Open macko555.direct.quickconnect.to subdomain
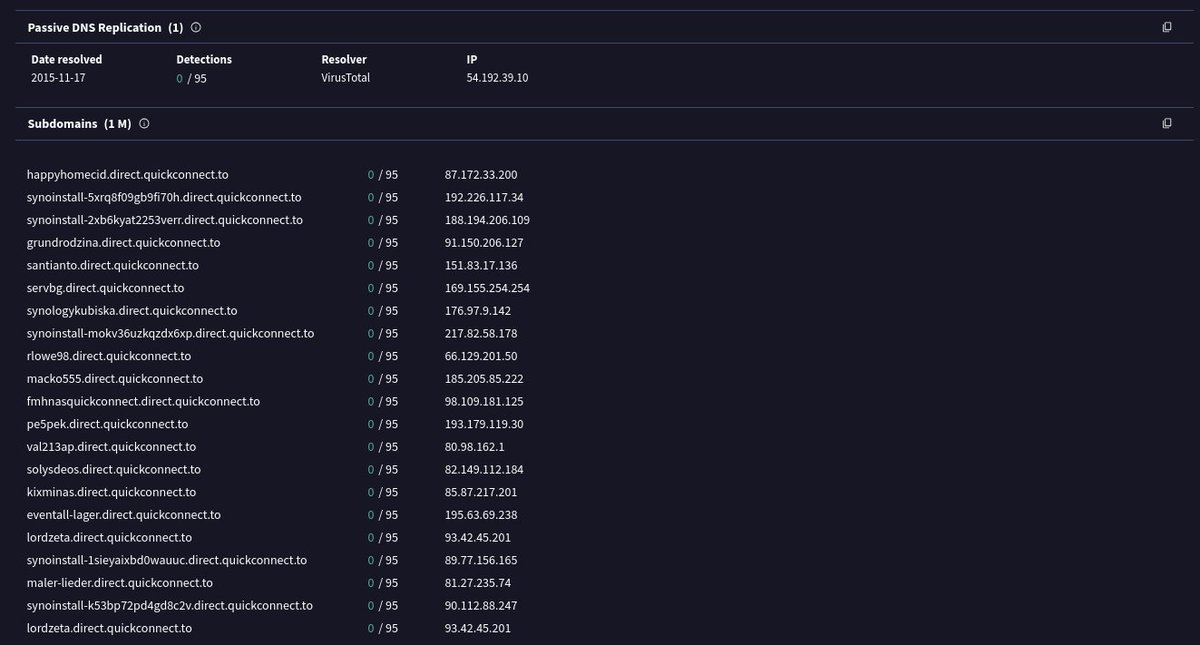The width and height of the screenshot is (1200, 645). click(115, 379)
